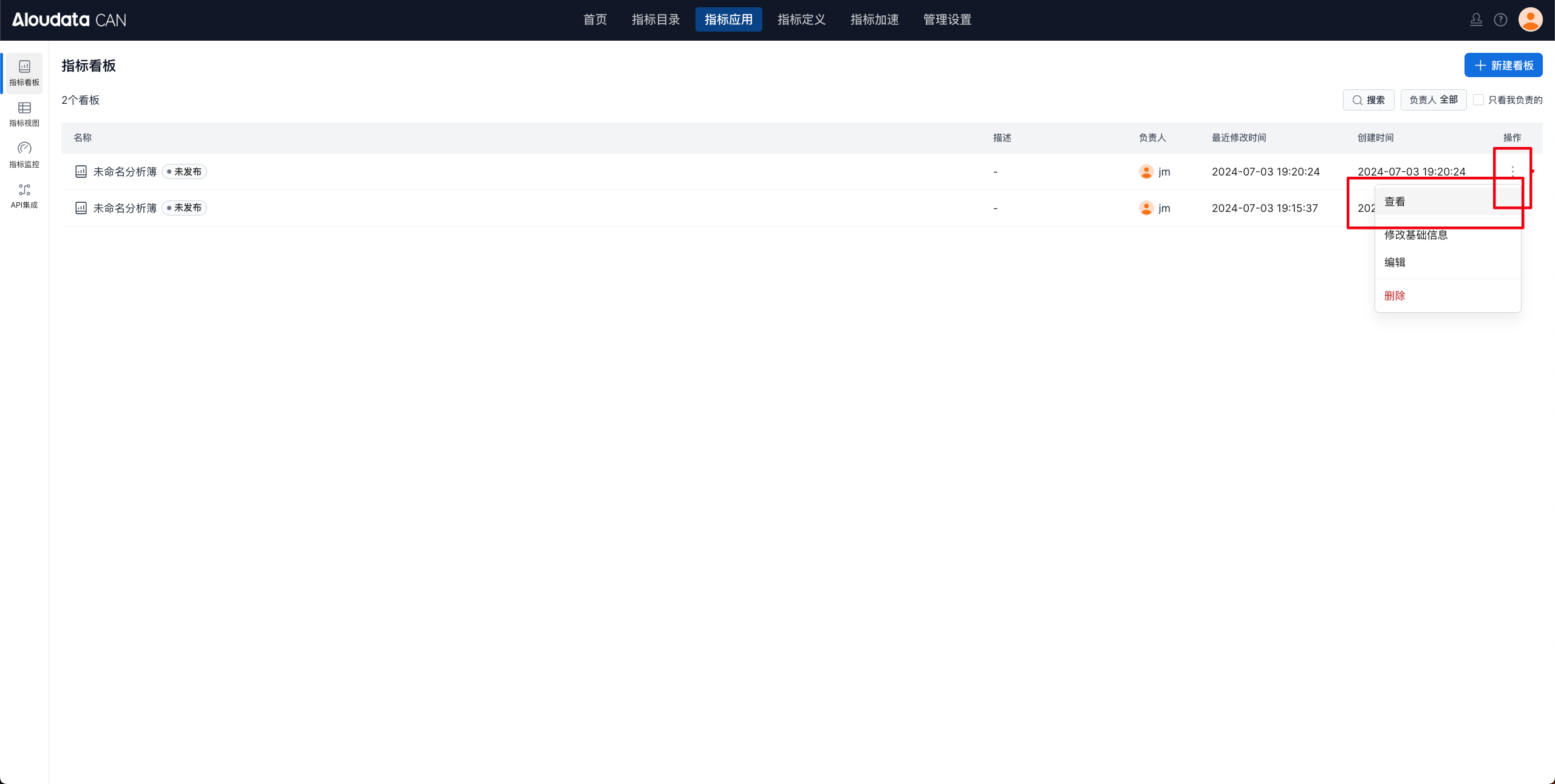Click the dashboard chart icon of second row
Image resolution: width=1555 pixels, height=784 pixels.
pos(81,208)
